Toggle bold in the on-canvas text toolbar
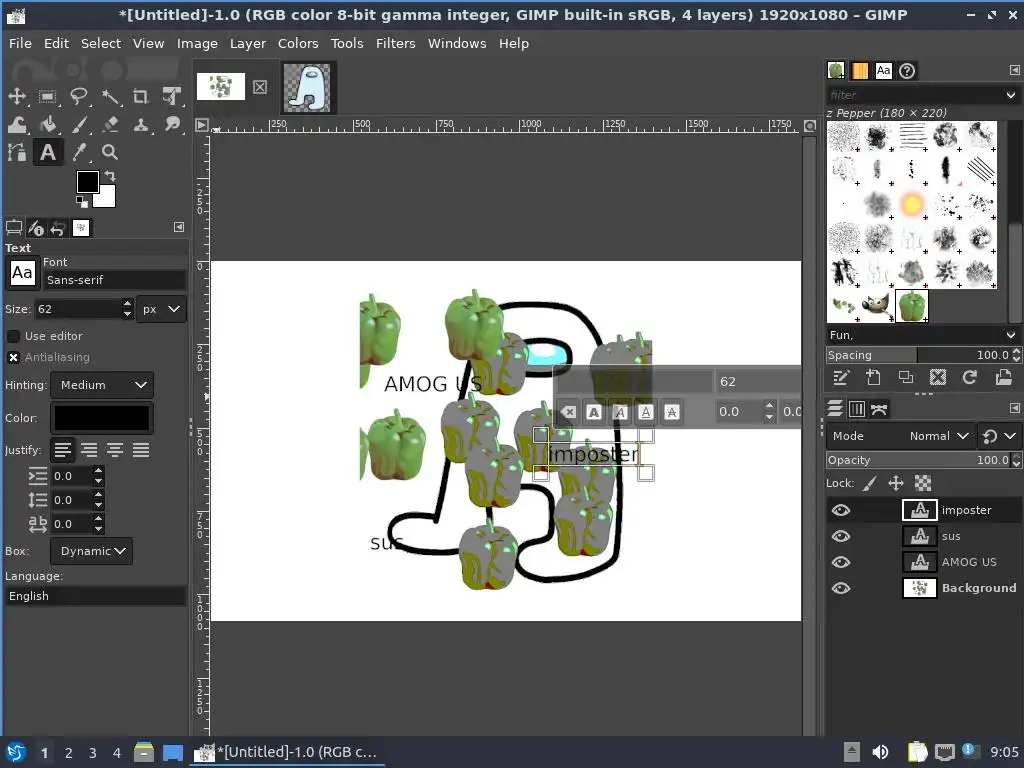1024x768 pixels. 594,412
